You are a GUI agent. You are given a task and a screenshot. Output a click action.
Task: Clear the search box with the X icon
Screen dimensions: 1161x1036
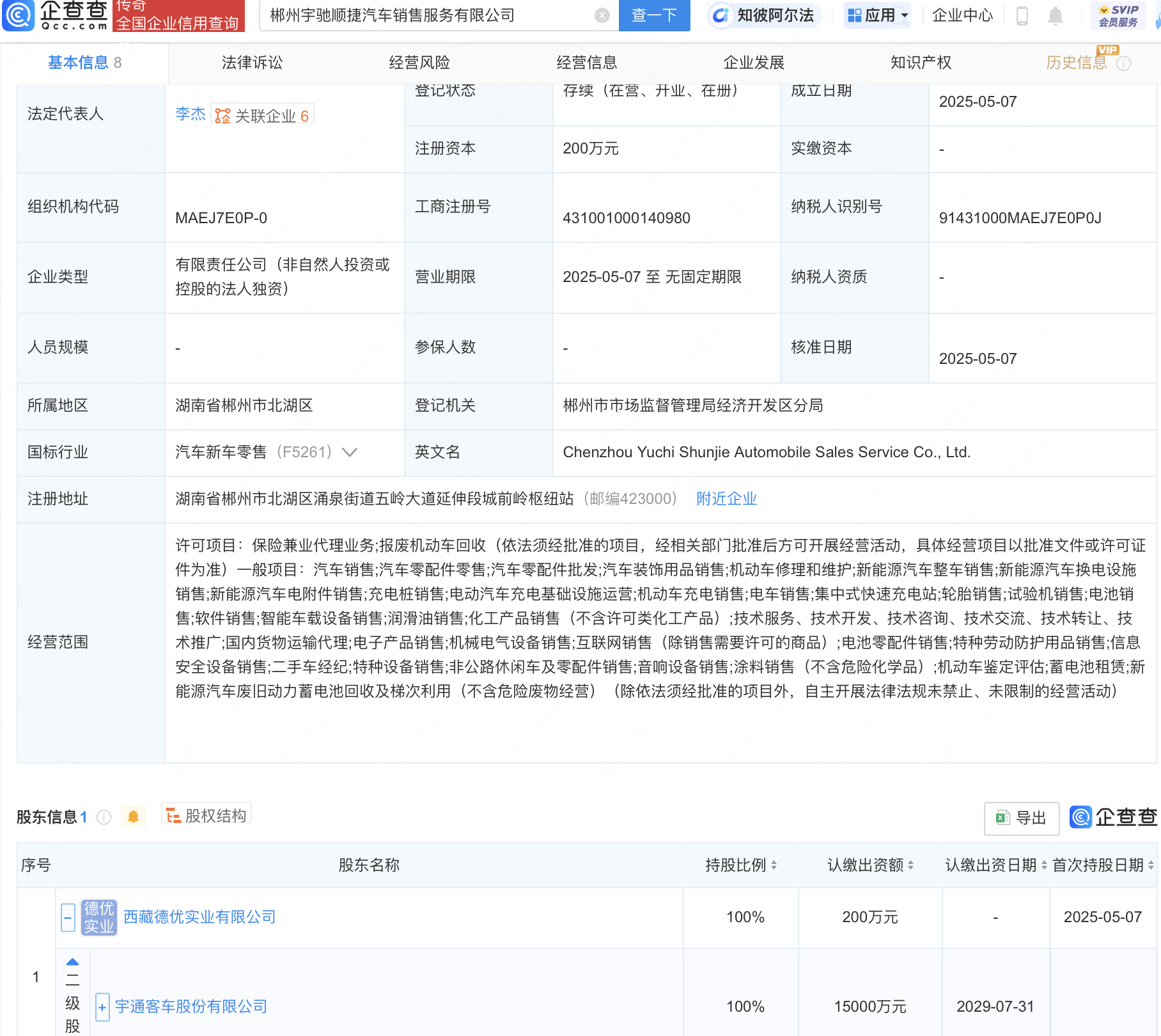602,15
